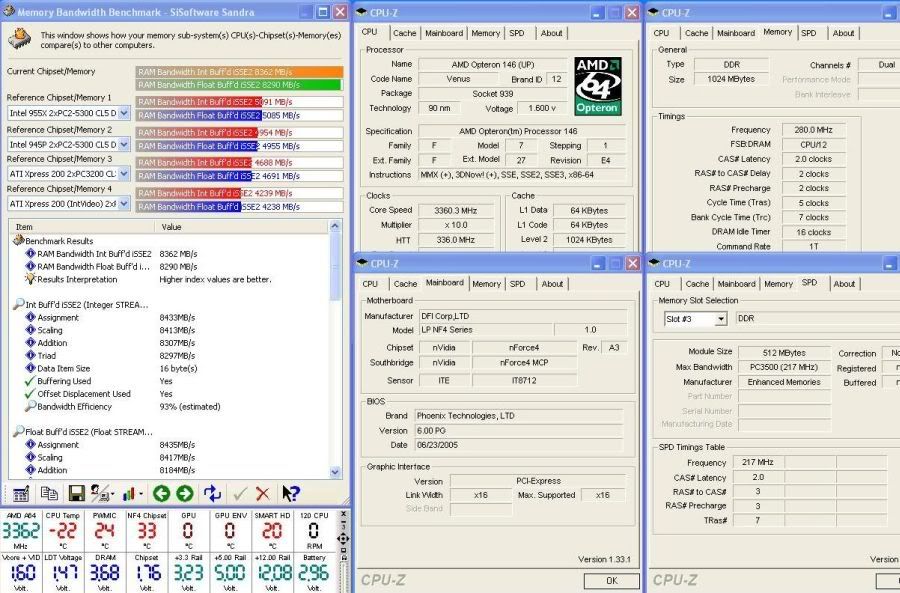Click the Int Buff'd iSSE2 group magnifier icon

pos(18,304)
